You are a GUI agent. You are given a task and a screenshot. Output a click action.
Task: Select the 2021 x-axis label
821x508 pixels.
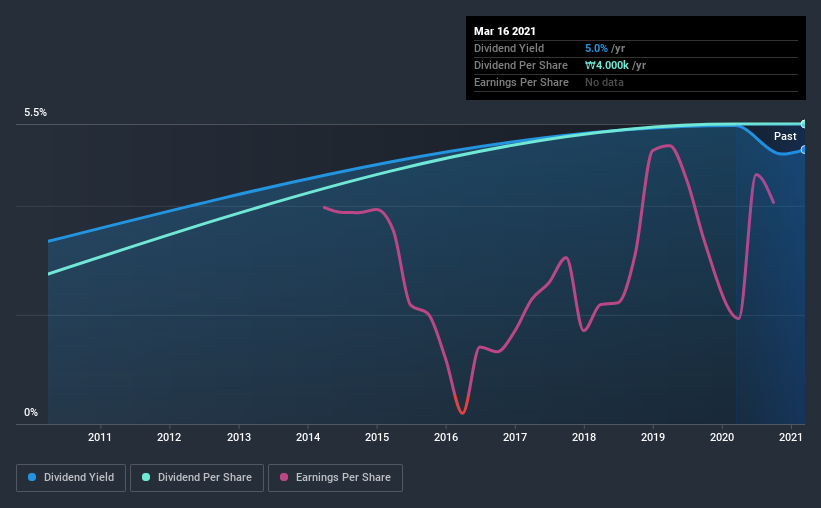791,437
